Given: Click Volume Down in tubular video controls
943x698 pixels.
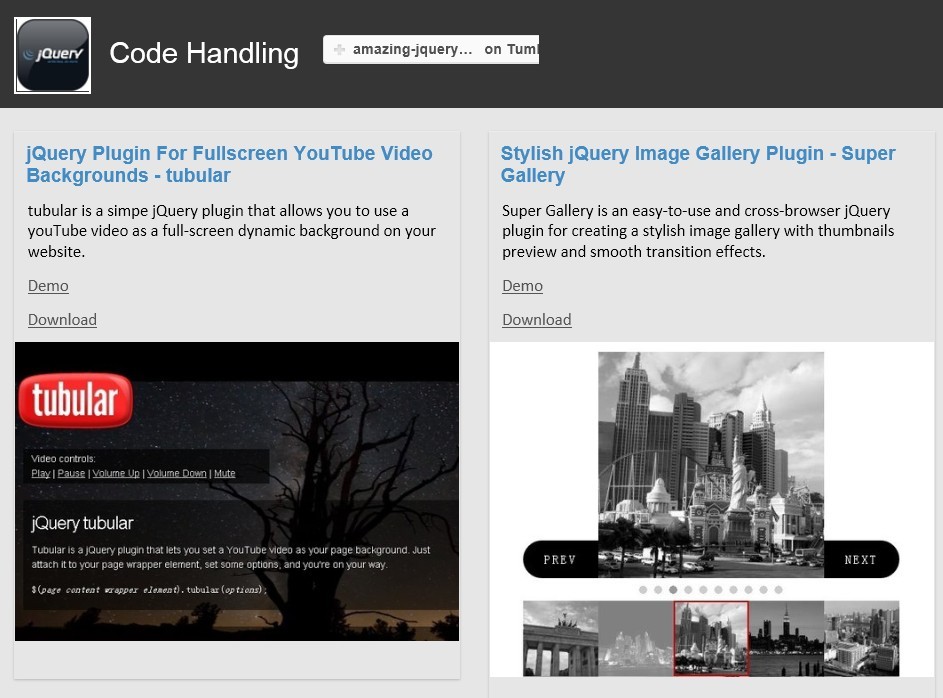Looking at the screenshot, I should [x=176, y=473].
